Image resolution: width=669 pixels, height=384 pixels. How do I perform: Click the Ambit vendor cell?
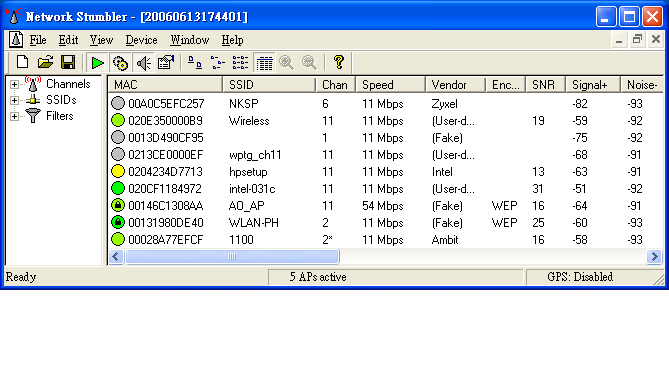[445, 240]
